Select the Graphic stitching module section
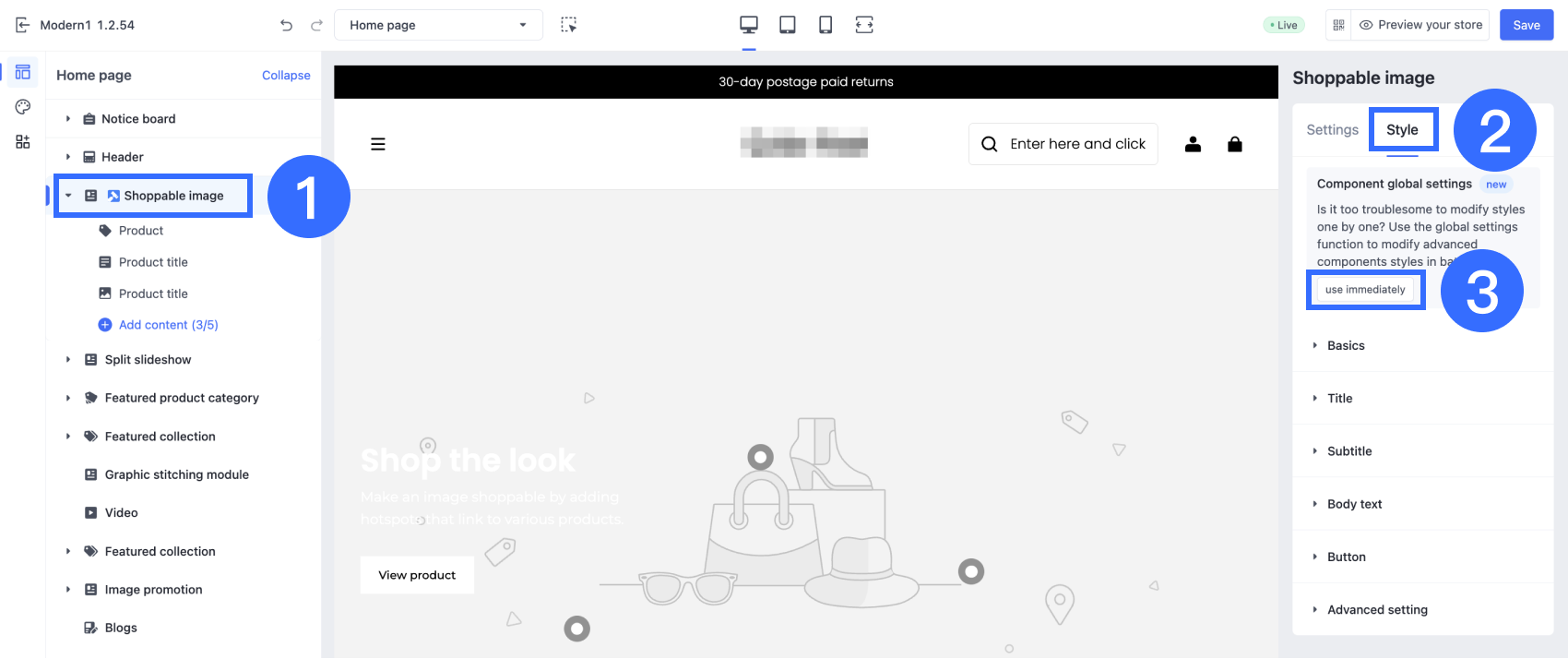The image size is (1568, 659). 177,474
